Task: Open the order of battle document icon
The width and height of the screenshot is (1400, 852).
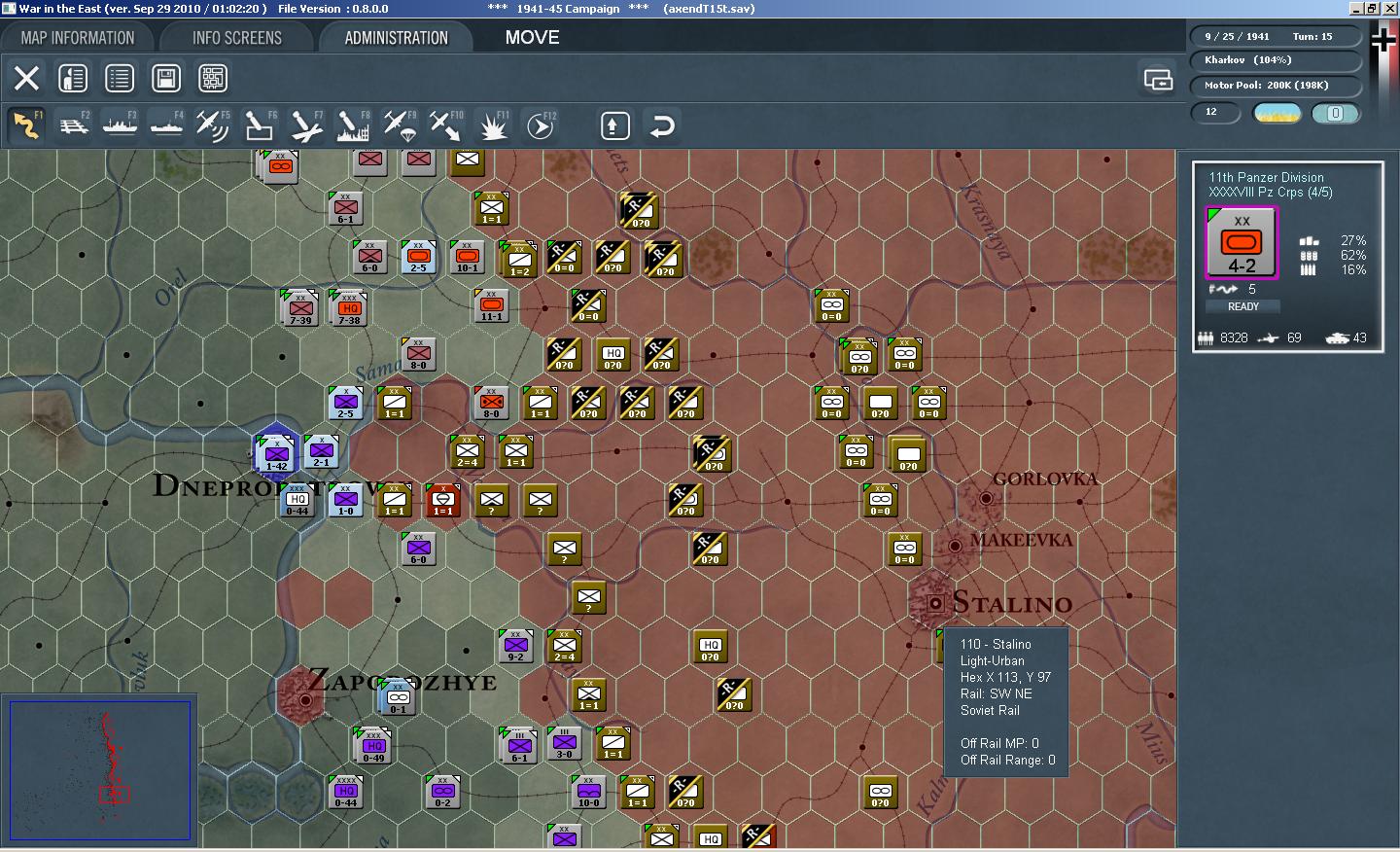Action: point(73,78)
